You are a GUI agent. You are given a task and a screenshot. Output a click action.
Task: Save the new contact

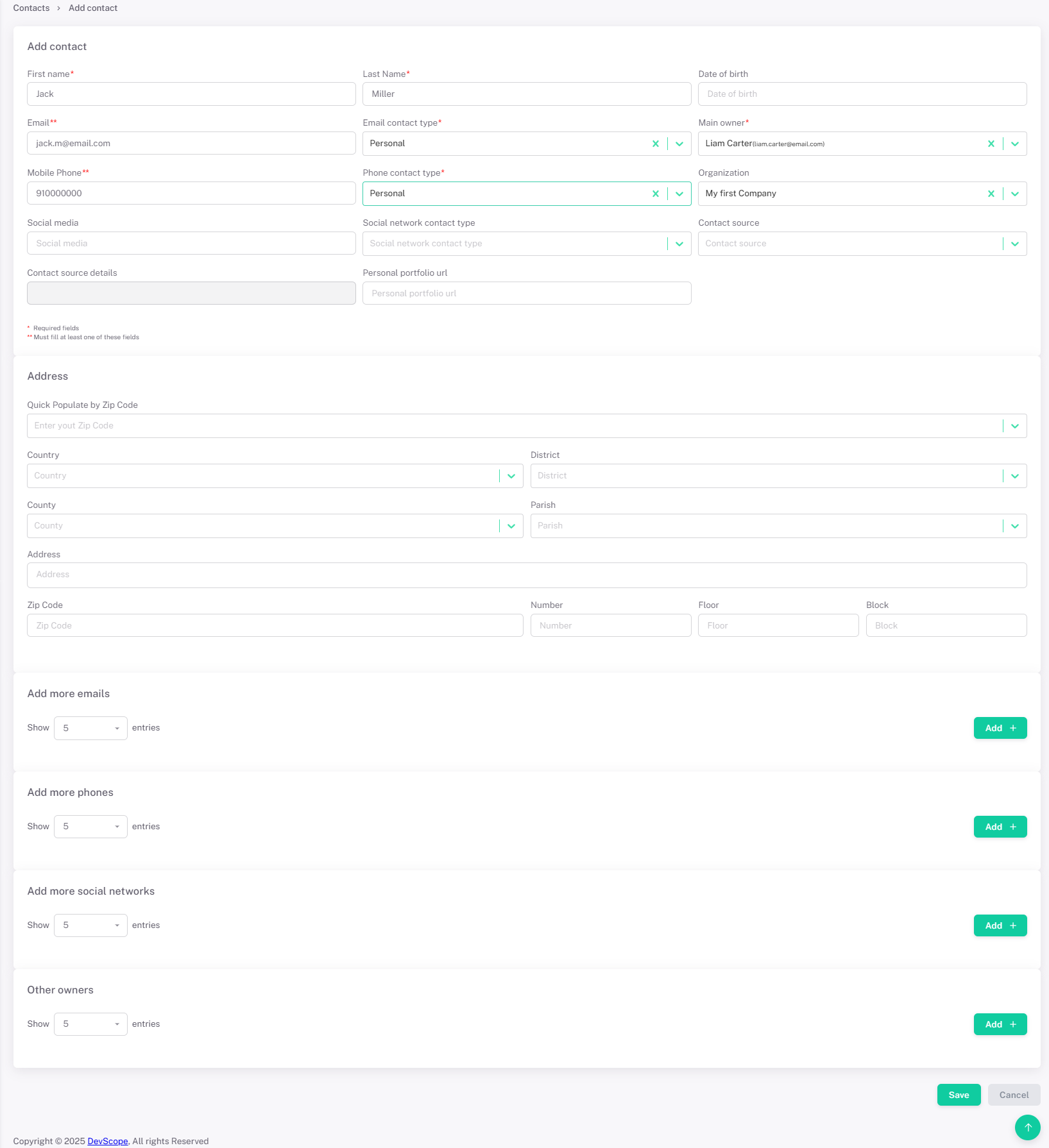[x=959, y=1095]
